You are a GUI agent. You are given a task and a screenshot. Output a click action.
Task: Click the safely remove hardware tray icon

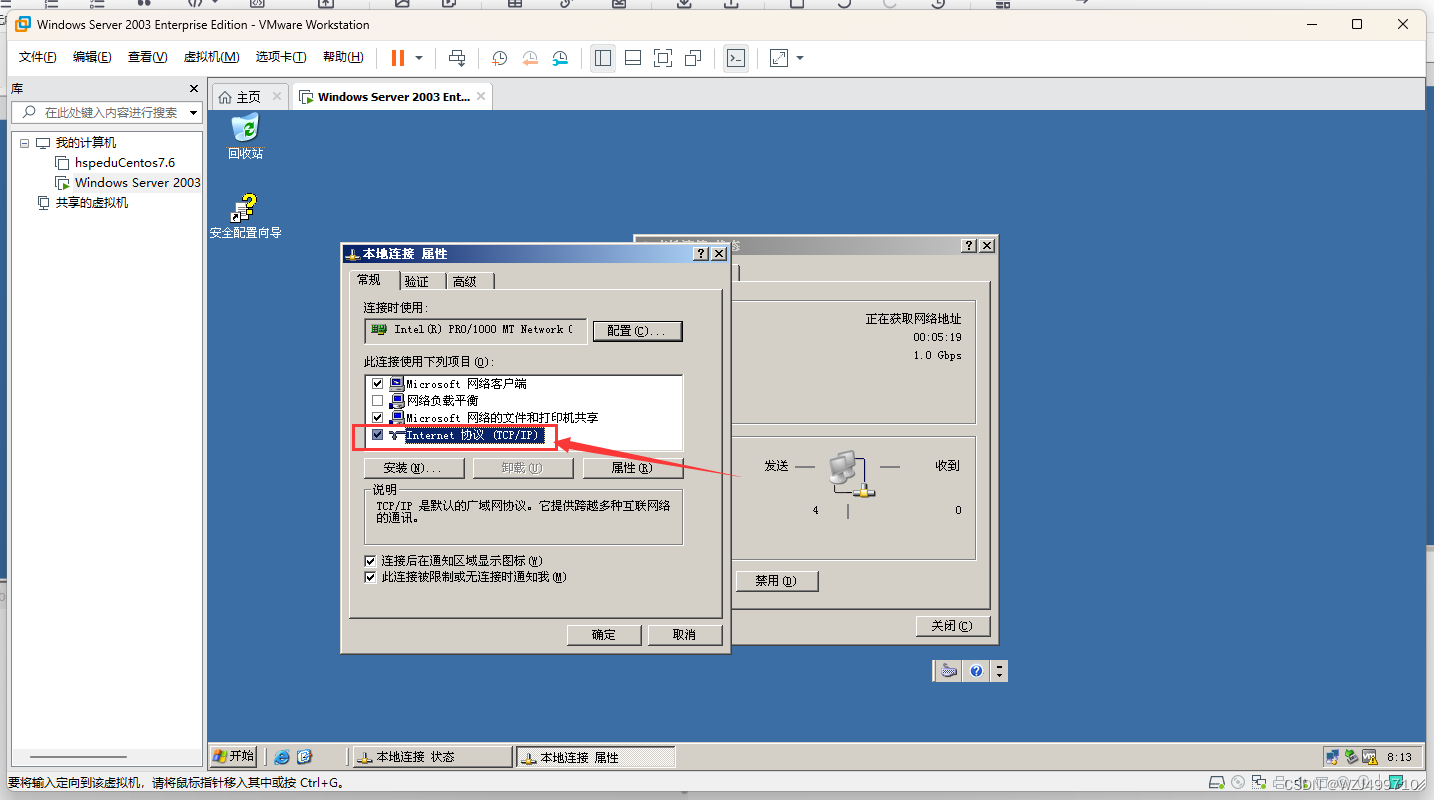tap(1351, 757)
